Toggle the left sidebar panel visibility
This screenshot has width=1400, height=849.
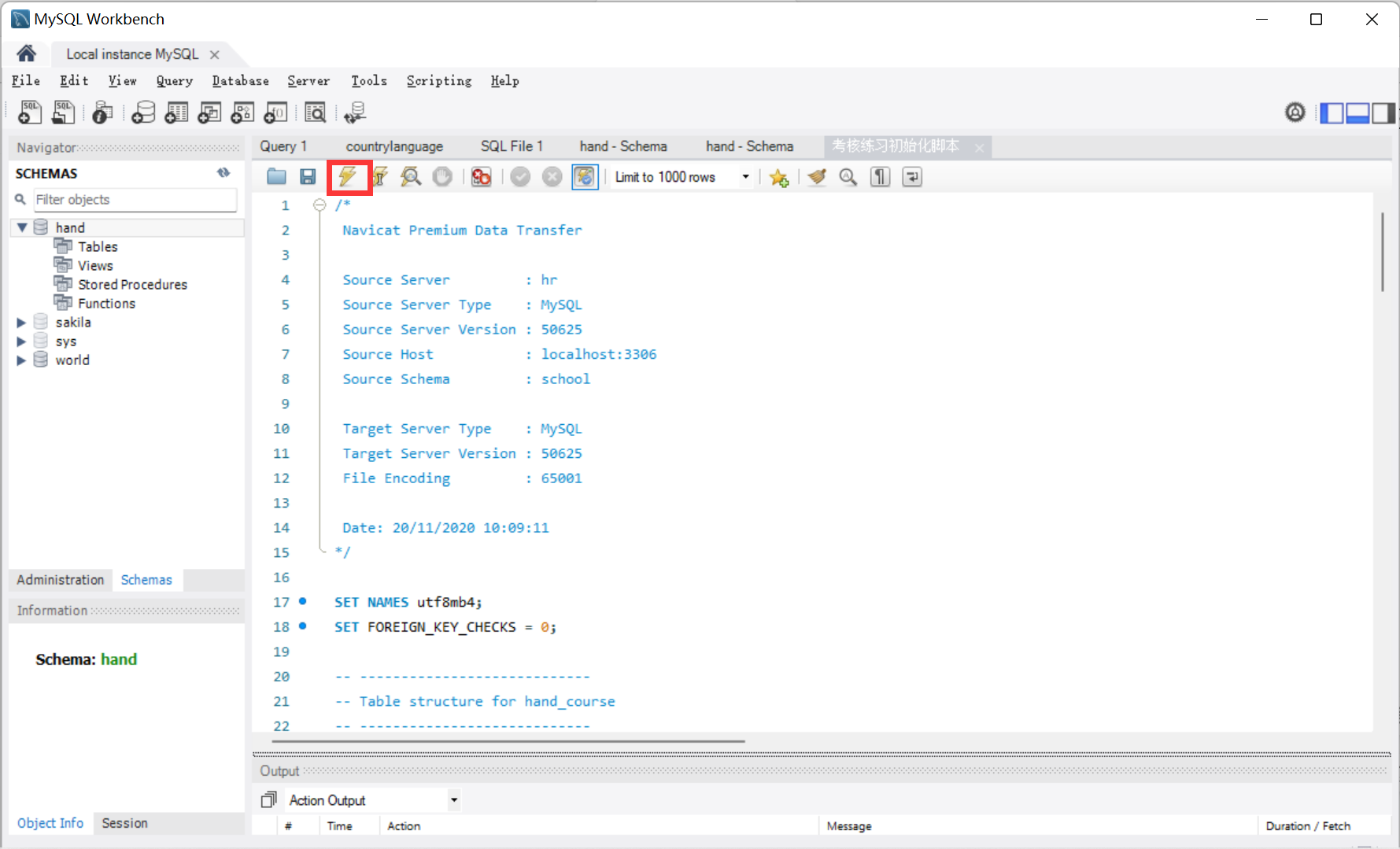pos(1332,113)
